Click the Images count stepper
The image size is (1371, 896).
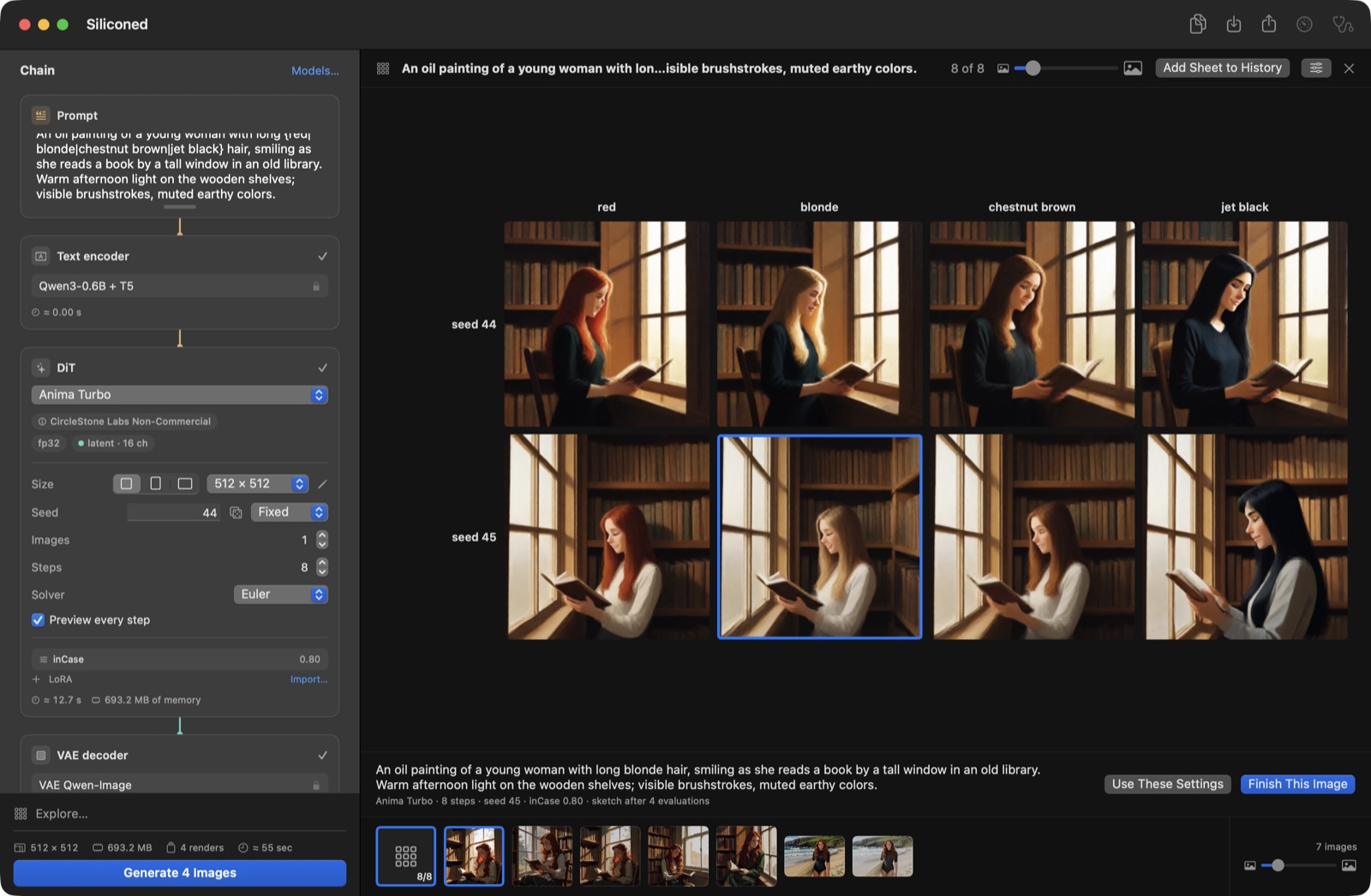(x=322, y=540)
